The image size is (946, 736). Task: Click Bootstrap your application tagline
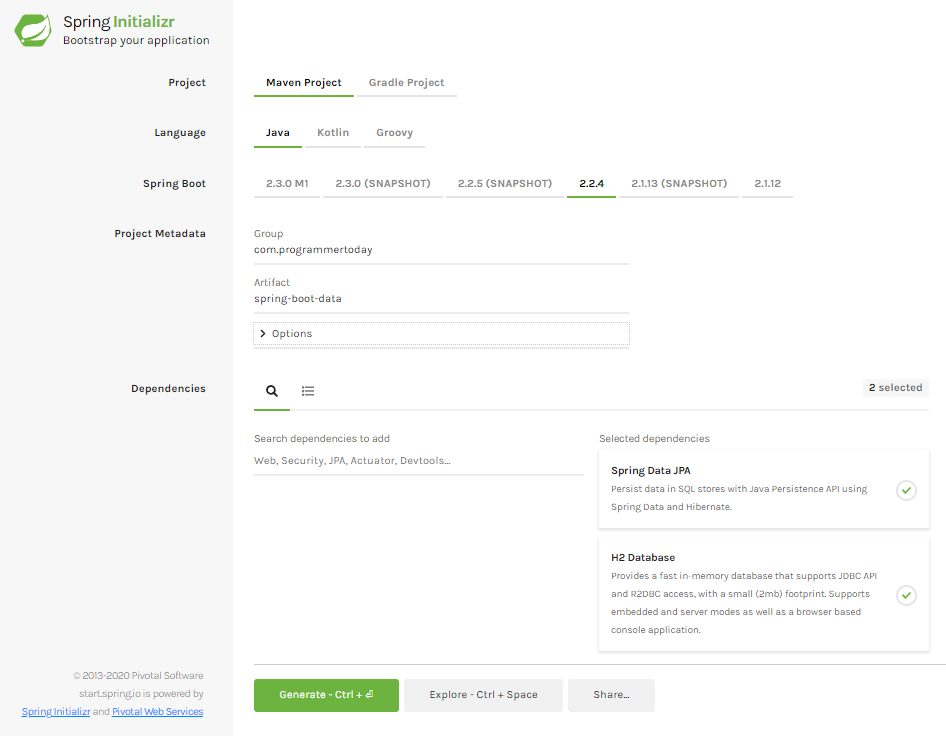click(x=136, y=40)
